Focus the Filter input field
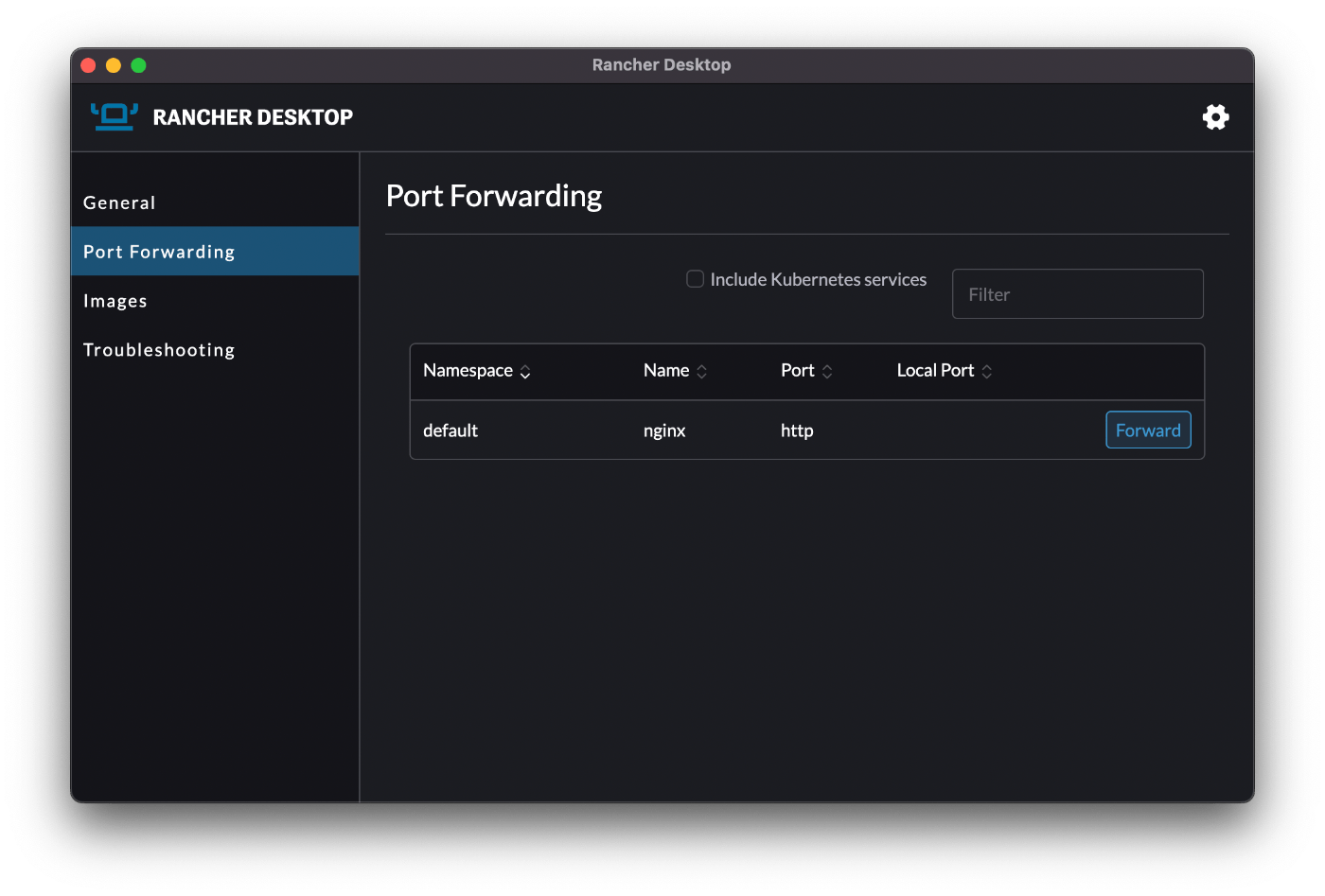This screenshot has height=896, width=1325. point(1077,294)
